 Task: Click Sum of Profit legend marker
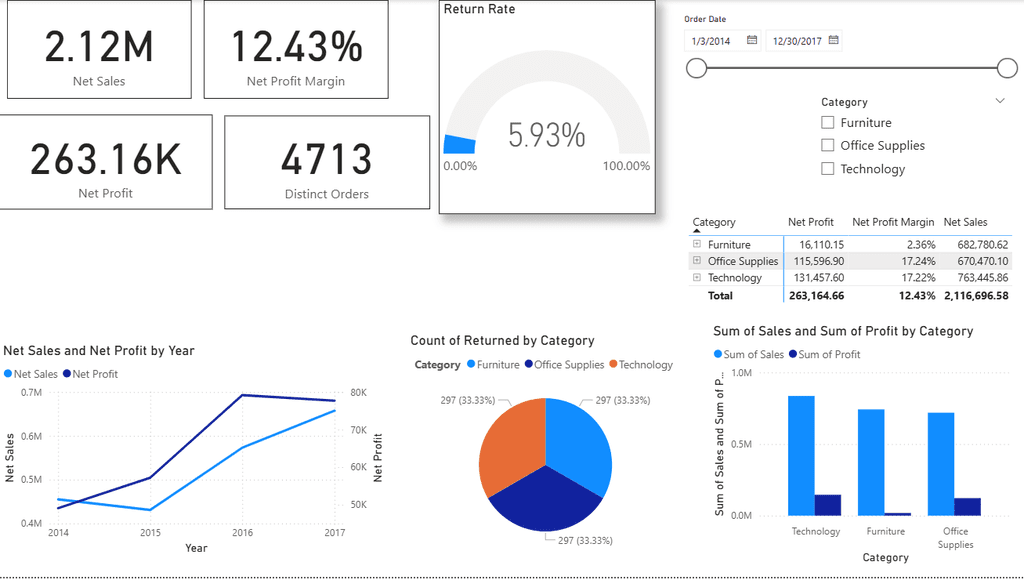point(793,354)
